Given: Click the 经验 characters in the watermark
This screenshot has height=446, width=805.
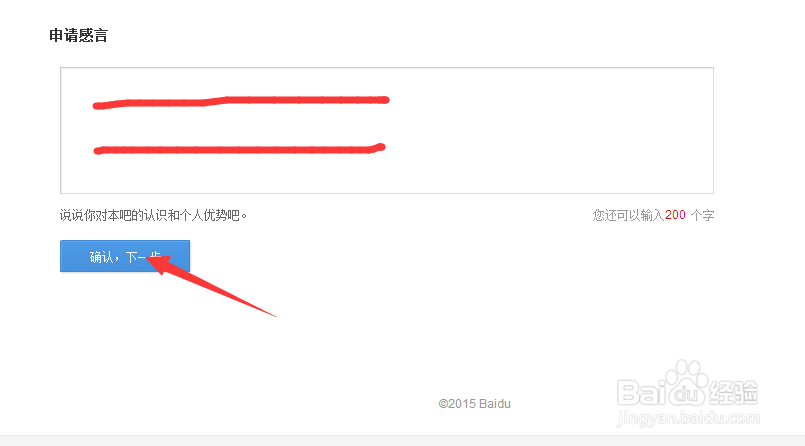Looking at the screenshot, I should coord(734,393).
